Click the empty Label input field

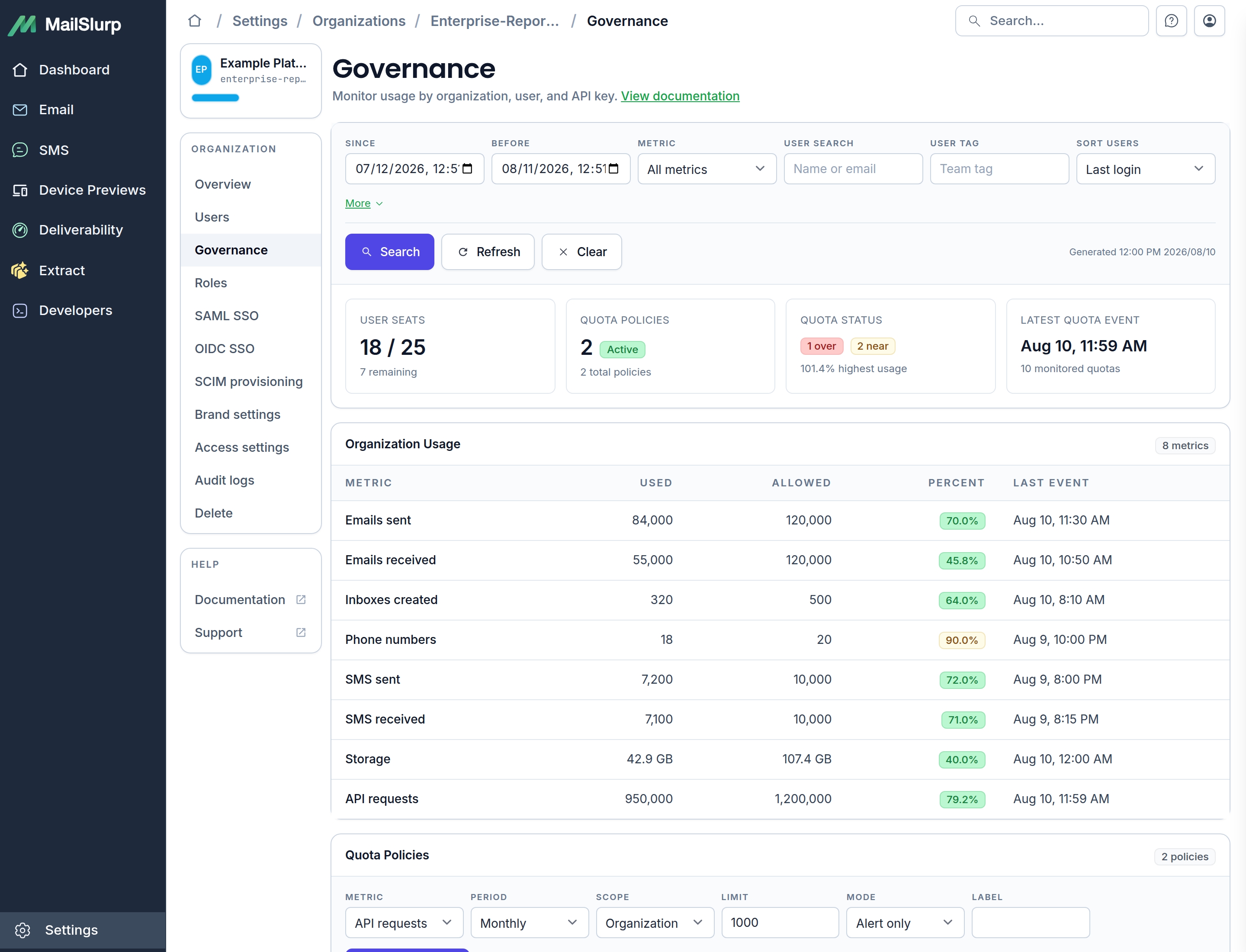click(x=1030, y=923)
